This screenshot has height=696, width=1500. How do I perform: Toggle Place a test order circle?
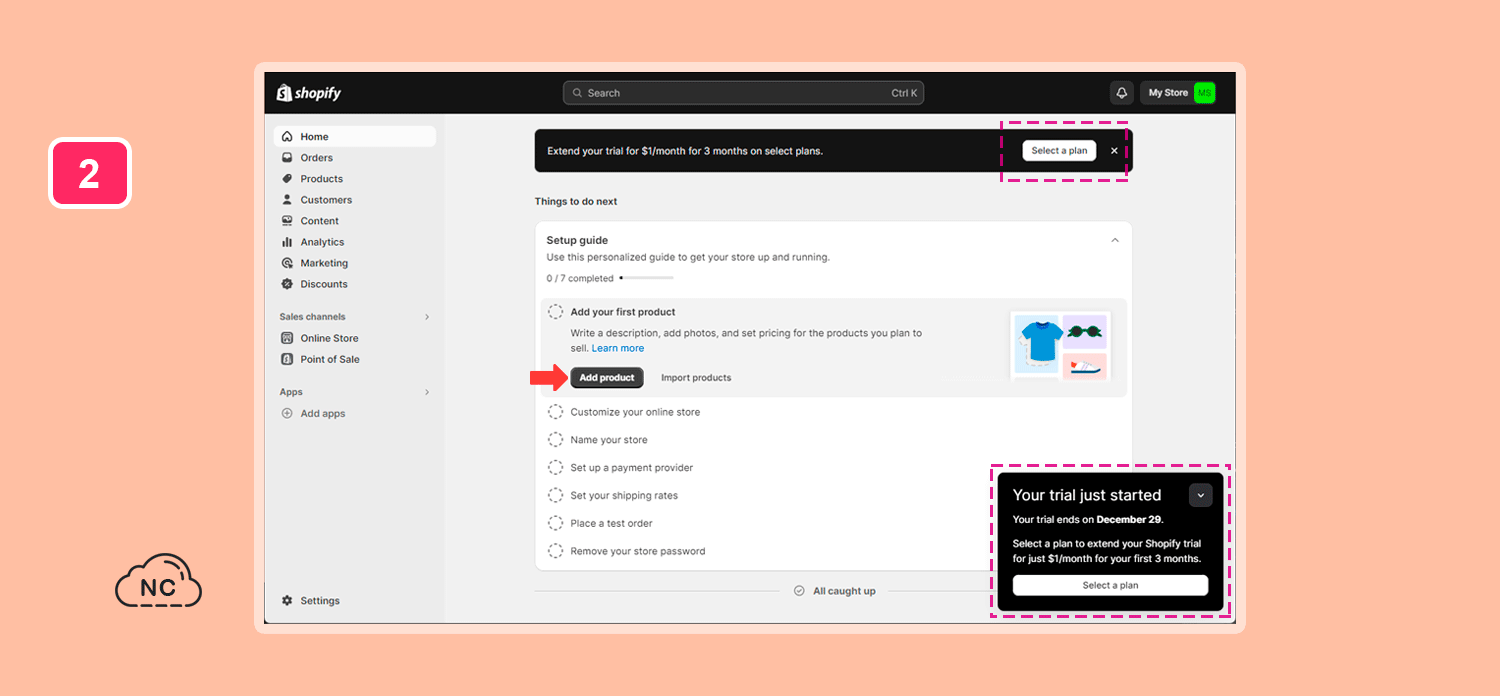pos(555,523)
